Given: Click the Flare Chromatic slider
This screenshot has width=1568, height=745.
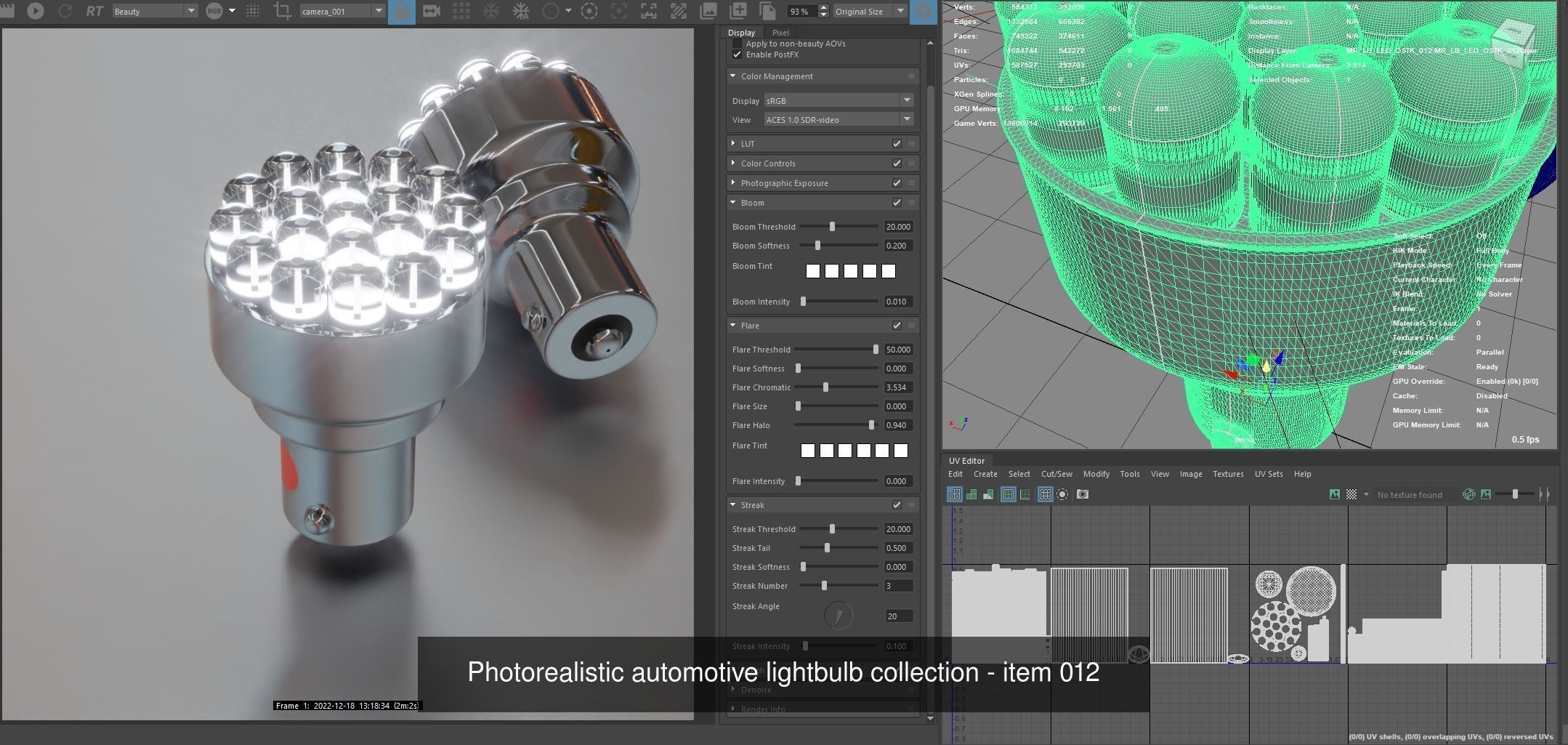Looking at the screenshot, I should (x=836, y=387).
